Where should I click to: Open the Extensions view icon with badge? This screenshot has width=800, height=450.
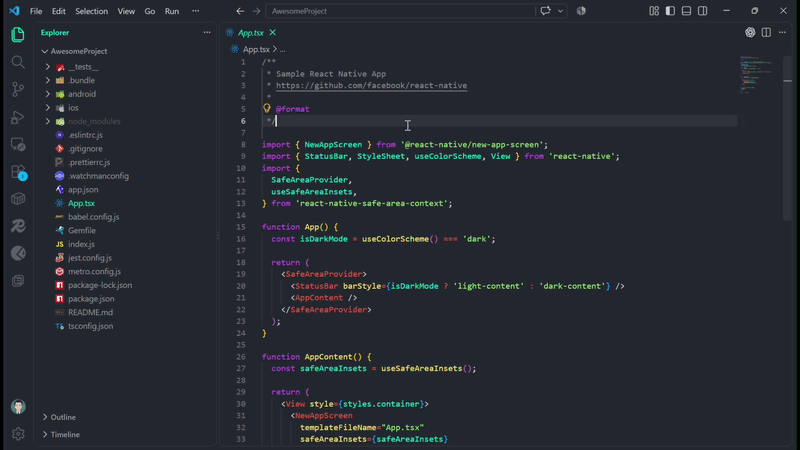pos(18,172)
